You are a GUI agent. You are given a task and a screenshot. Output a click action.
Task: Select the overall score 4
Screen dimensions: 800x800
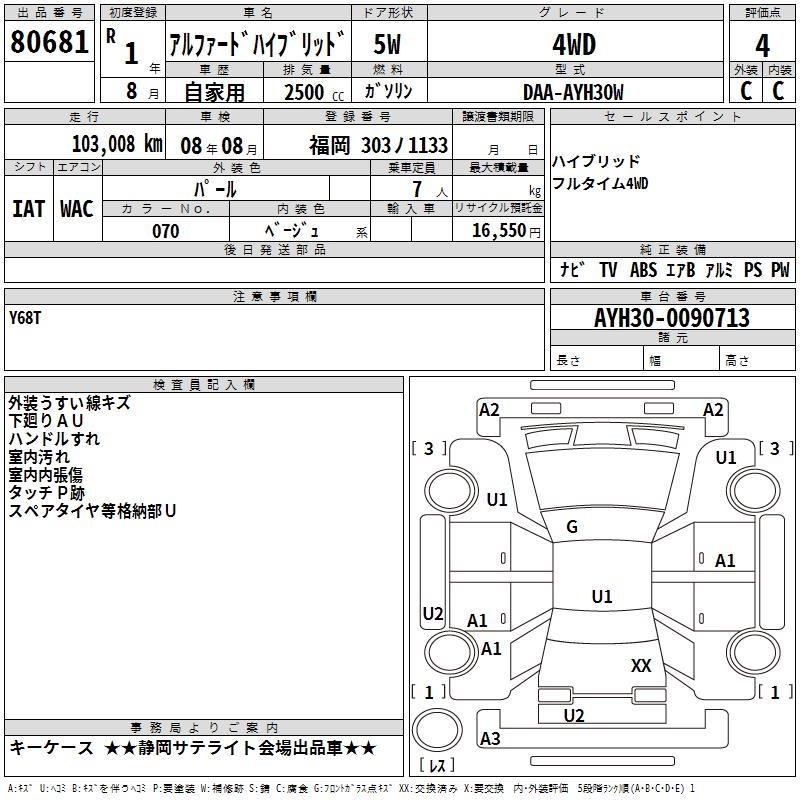tap(762, 45)
